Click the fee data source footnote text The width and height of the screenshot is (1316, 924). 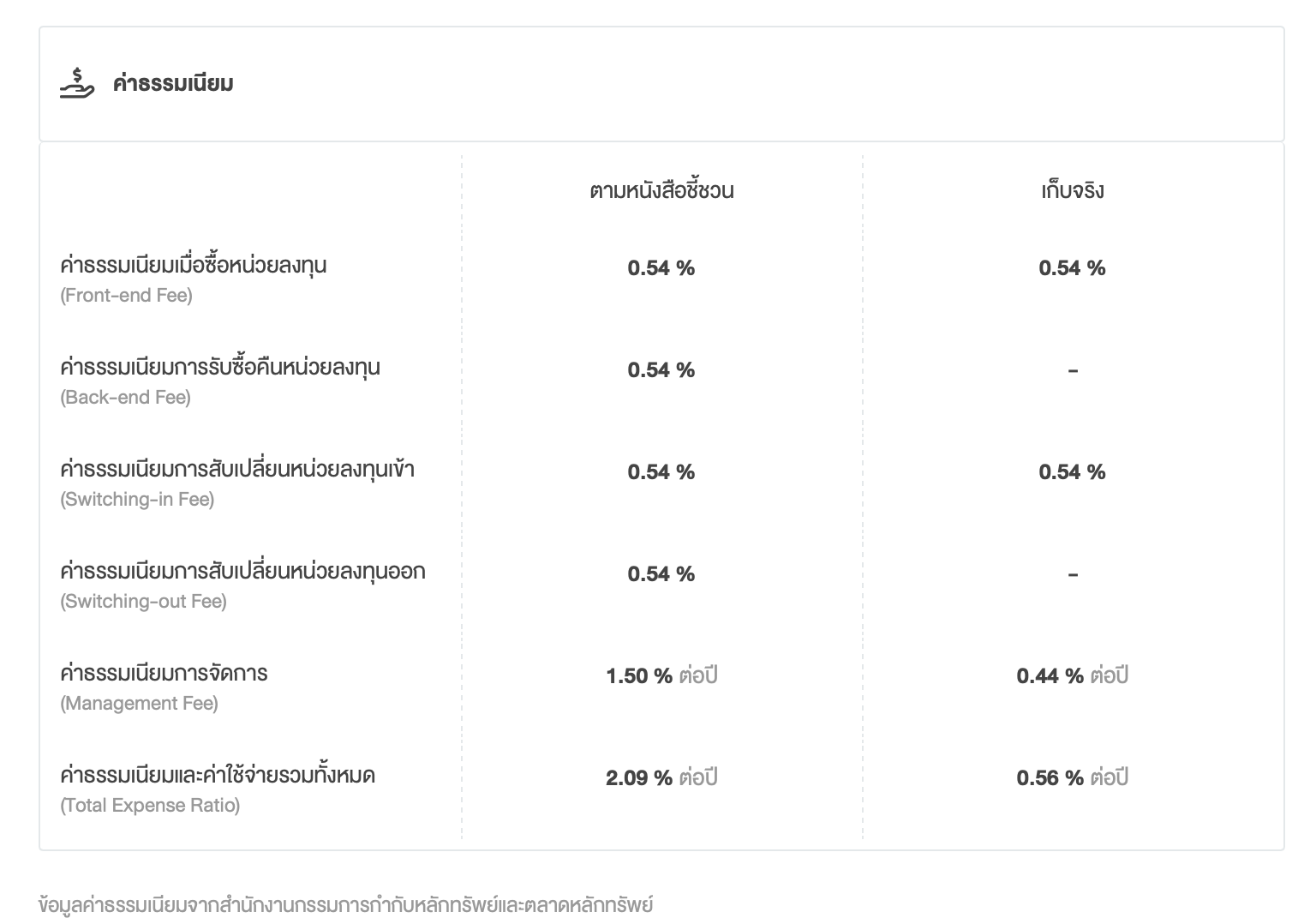tap(345, 904)
